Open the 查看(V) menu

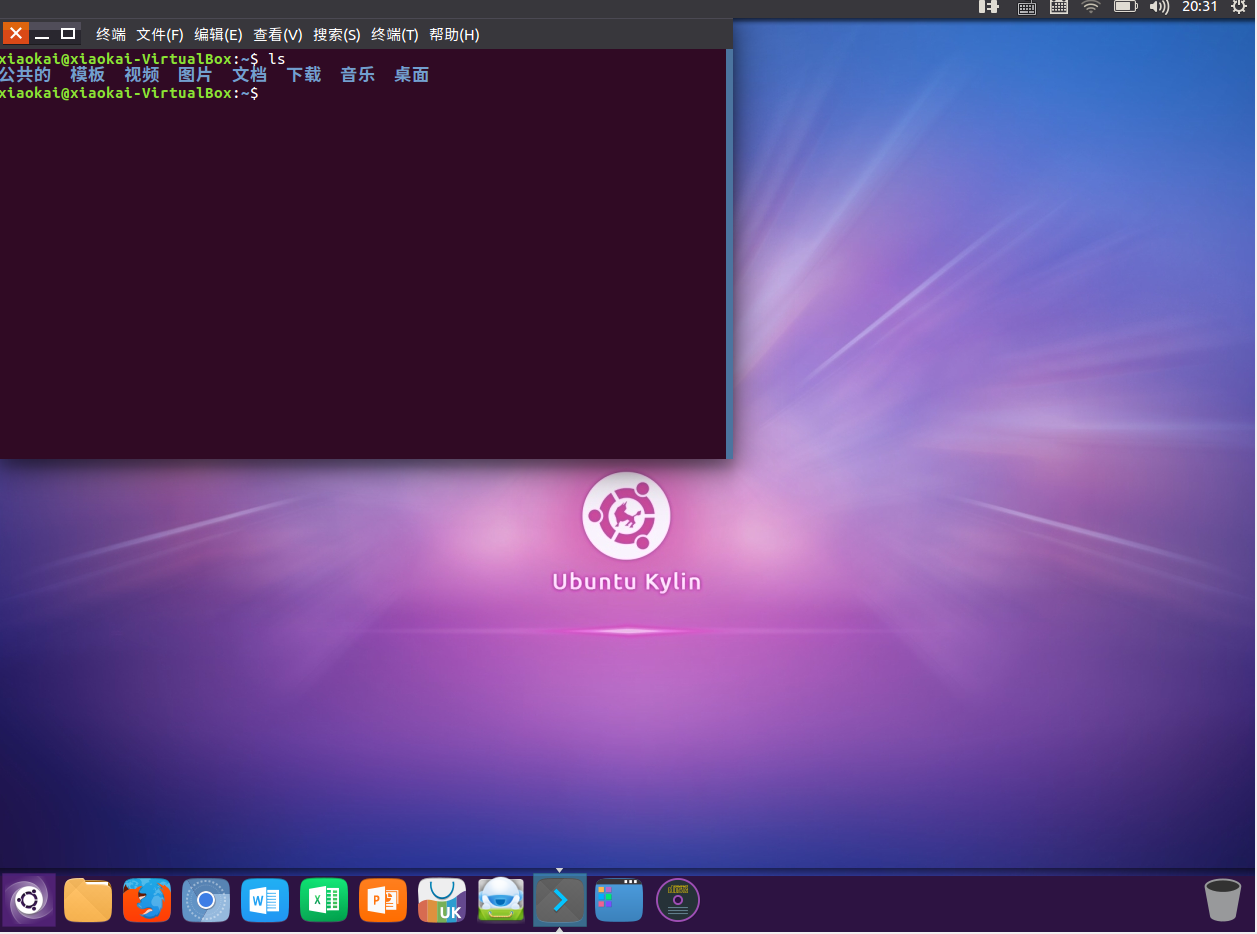[x=278, y=34]
